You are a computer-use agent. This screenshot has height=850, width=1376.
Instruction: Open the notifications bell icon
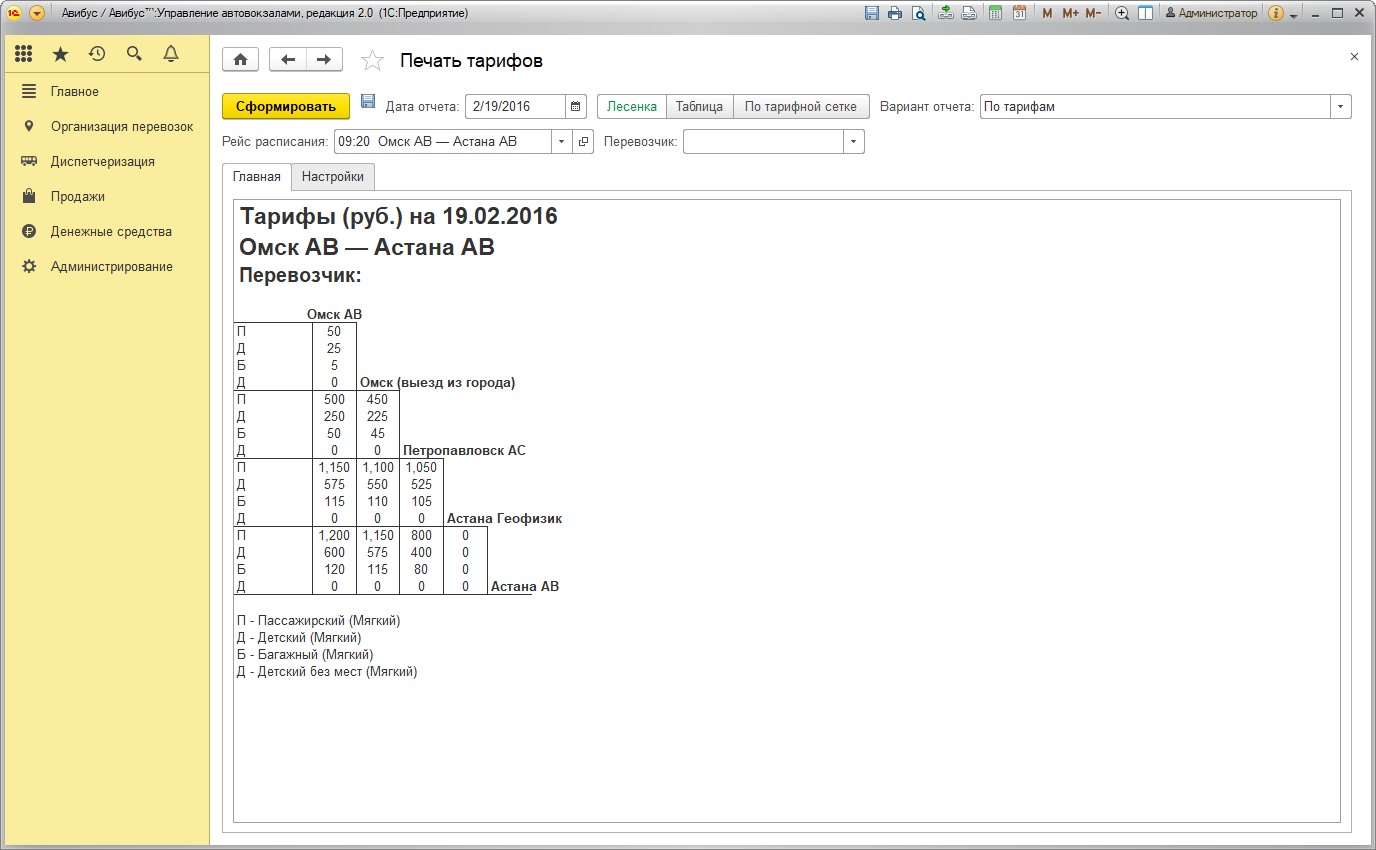[171, 54]
